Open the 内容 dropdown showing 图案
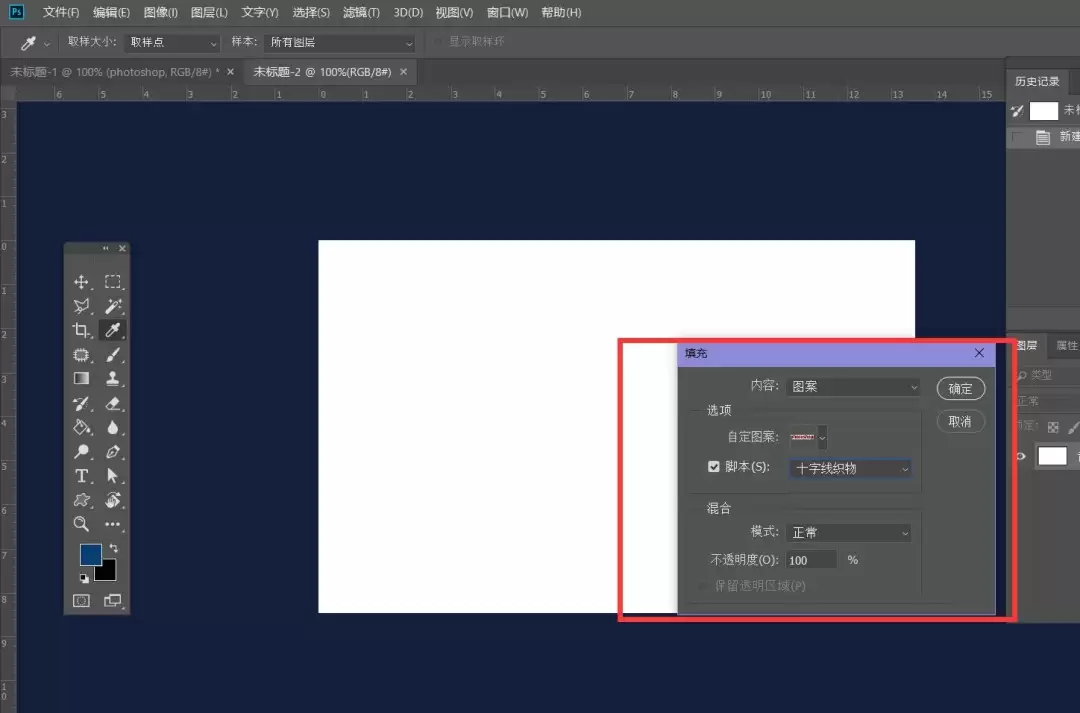Viewport: 1080px width, 713px height. click(x=853, y=386)
